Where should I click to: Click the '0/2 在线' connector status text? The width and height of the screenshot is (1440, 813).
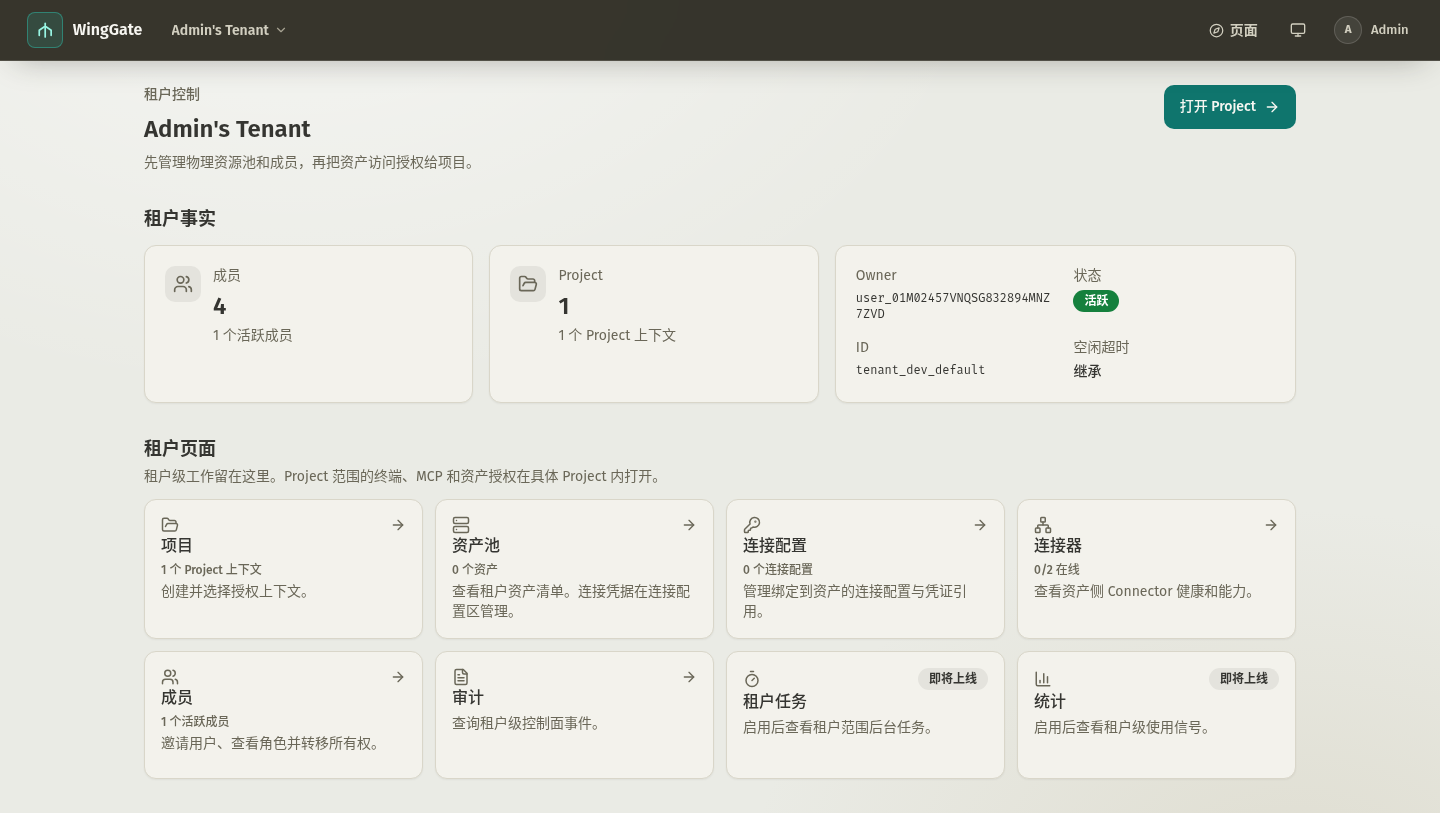[1057, 570]
